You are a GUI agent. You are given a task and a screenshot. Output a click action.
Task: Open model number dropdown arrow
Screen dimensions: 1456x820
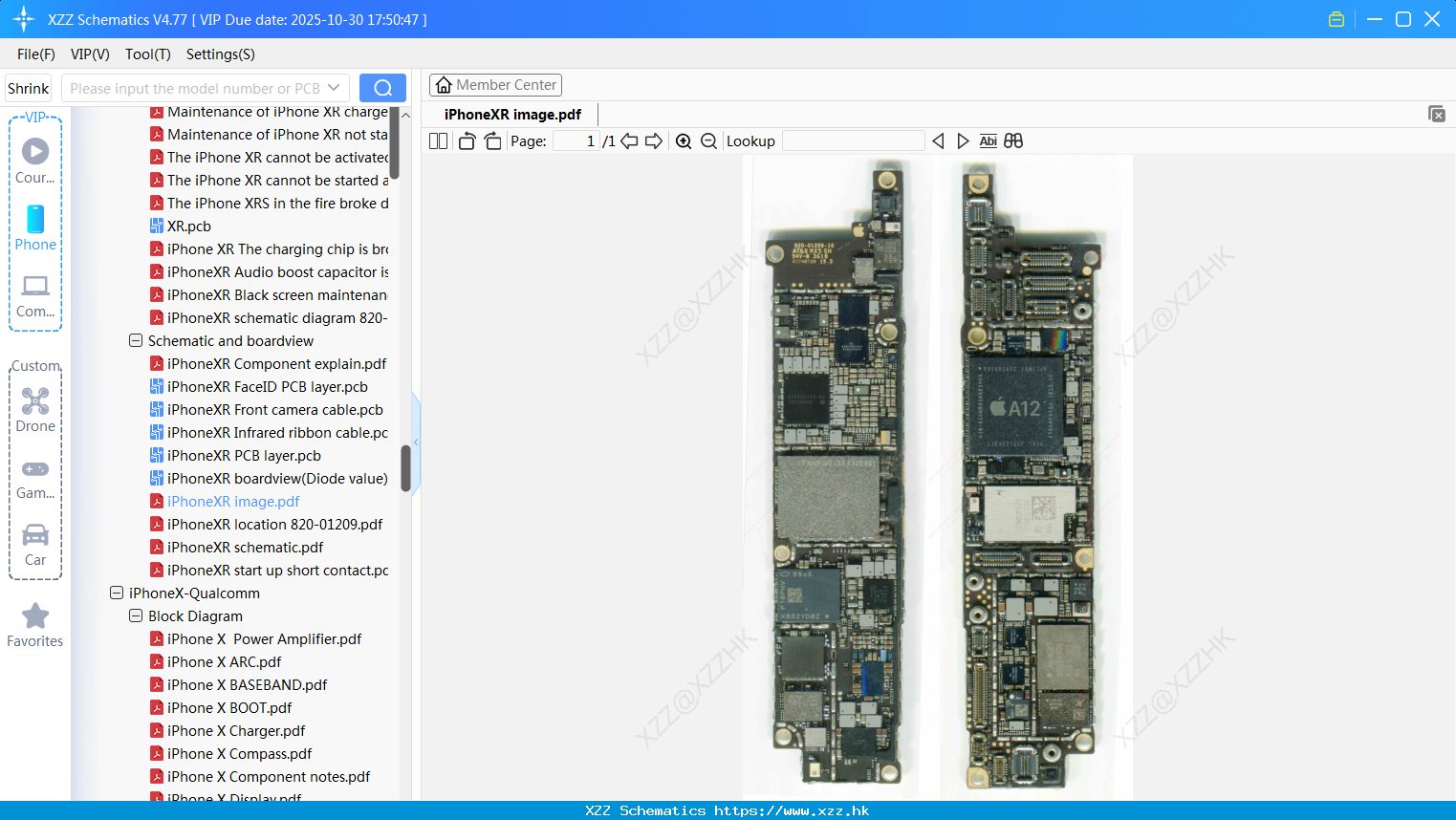(x=334, y=88)
